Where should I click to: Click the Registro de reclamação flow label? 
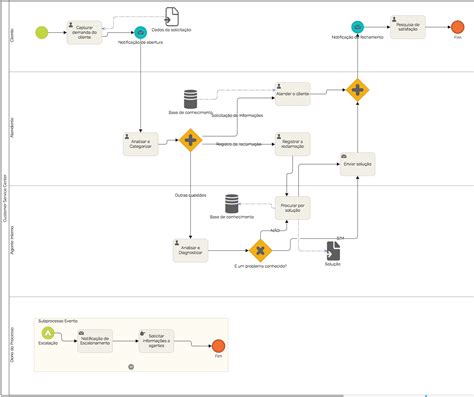click(239, 144)
